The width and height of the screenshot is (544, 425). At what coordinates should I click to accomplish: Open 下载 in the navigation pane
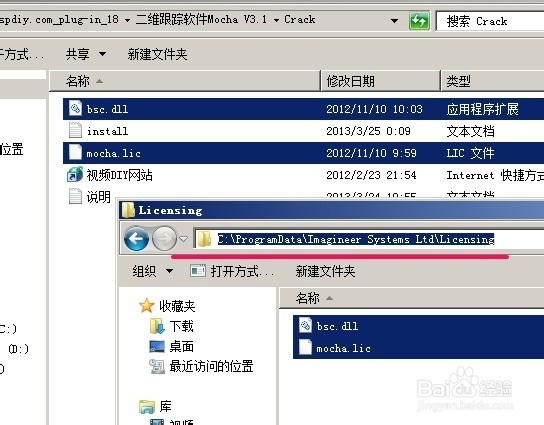tap(181, 326)
